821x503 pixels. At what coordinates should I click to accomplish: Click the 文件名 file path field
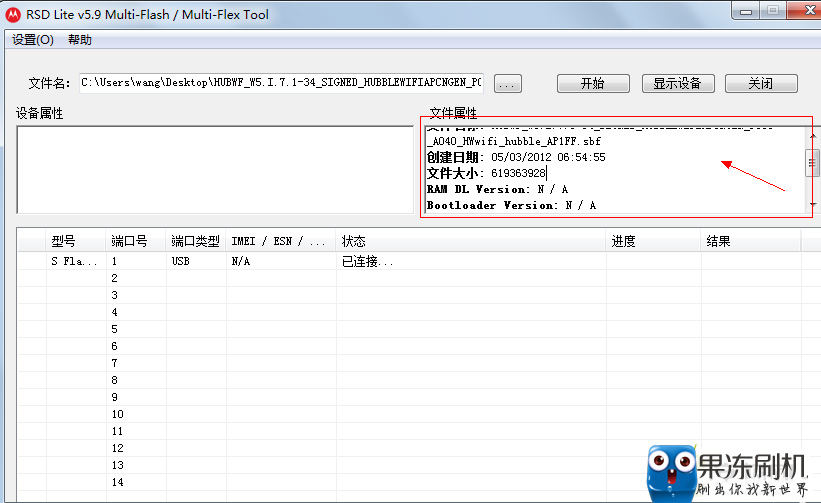coord(282,83)
